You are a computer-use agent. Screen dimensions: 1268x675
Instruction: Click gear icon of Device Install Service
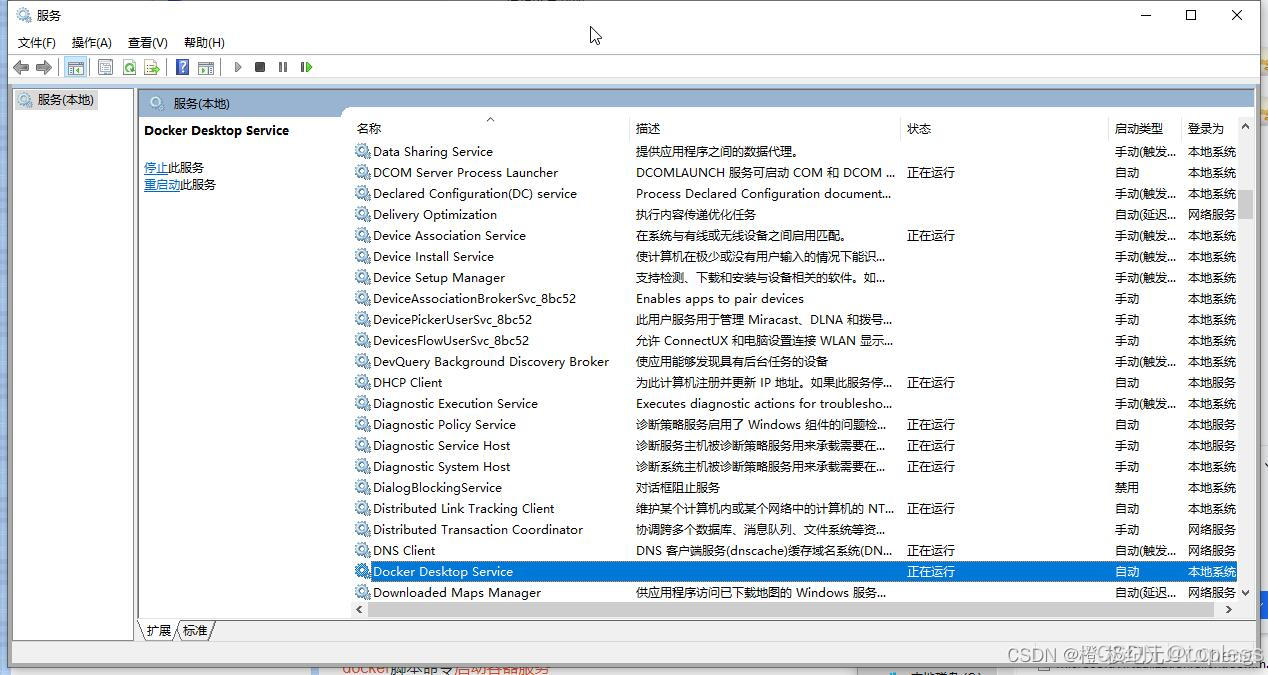pos(363,256)
